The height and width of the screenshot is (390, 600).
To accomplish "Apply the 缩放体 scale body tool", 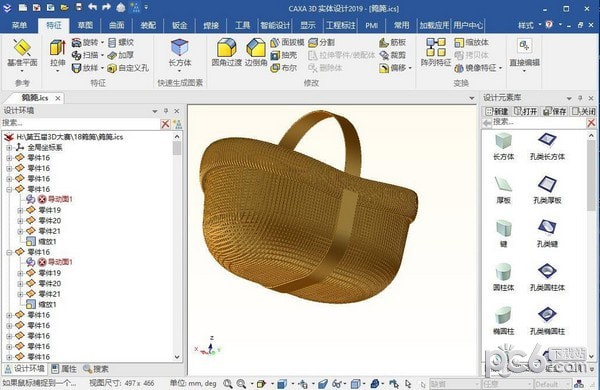I will pyautogui.click(x=471, y=42).
